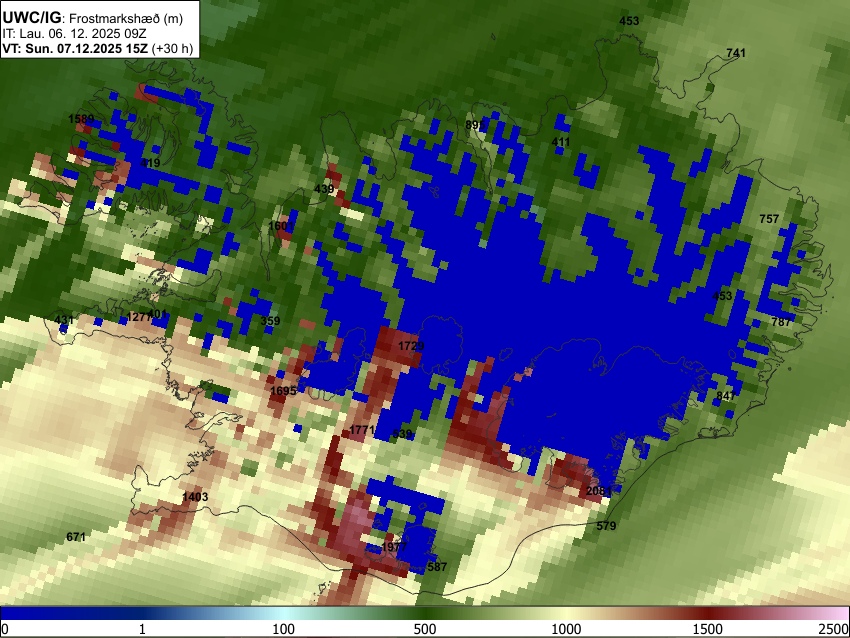Click the map value 671
Viewport: 850px width, 638px height.
(x=76, y=537)
